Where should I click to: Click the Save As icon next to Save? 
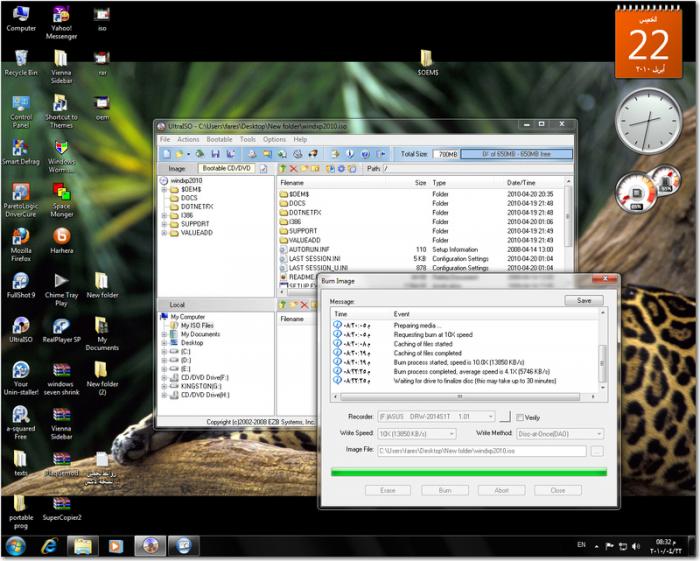230,154
